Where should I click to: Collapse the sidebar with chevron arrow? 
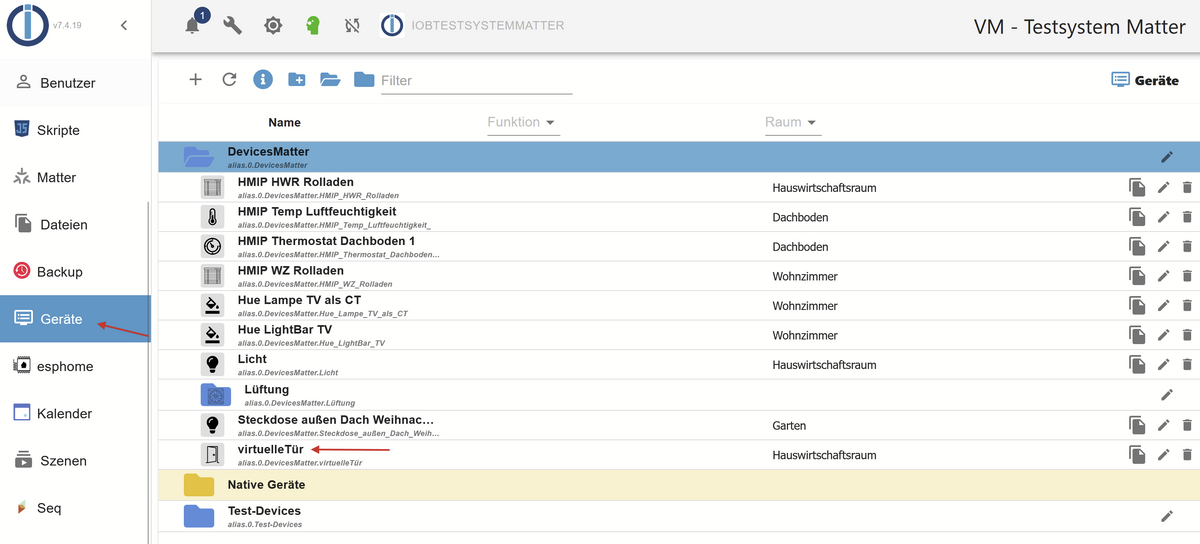point(124,26)
